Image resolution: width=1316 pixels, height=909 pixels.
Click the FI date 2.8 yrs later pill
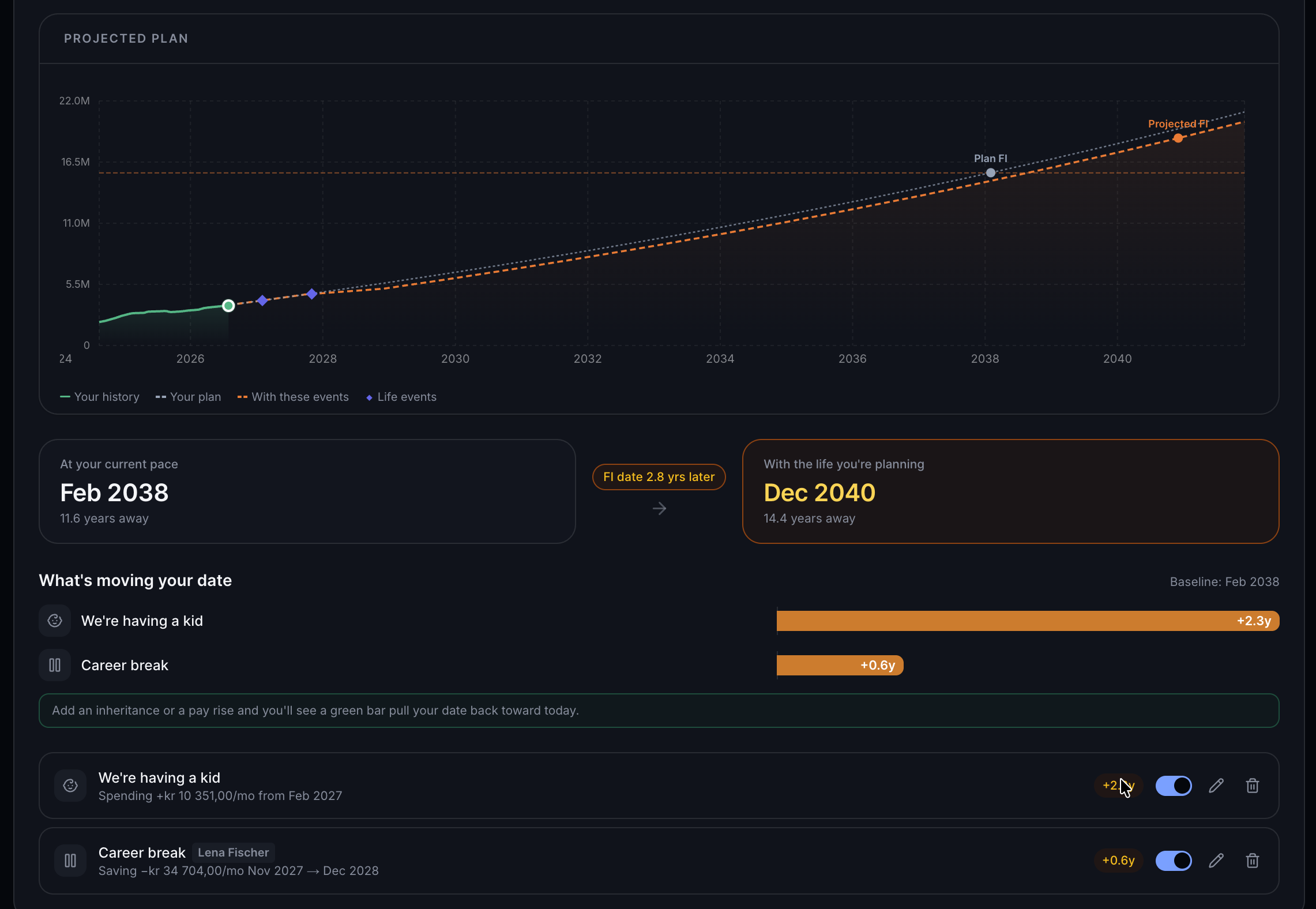click(x=659, y=477)
